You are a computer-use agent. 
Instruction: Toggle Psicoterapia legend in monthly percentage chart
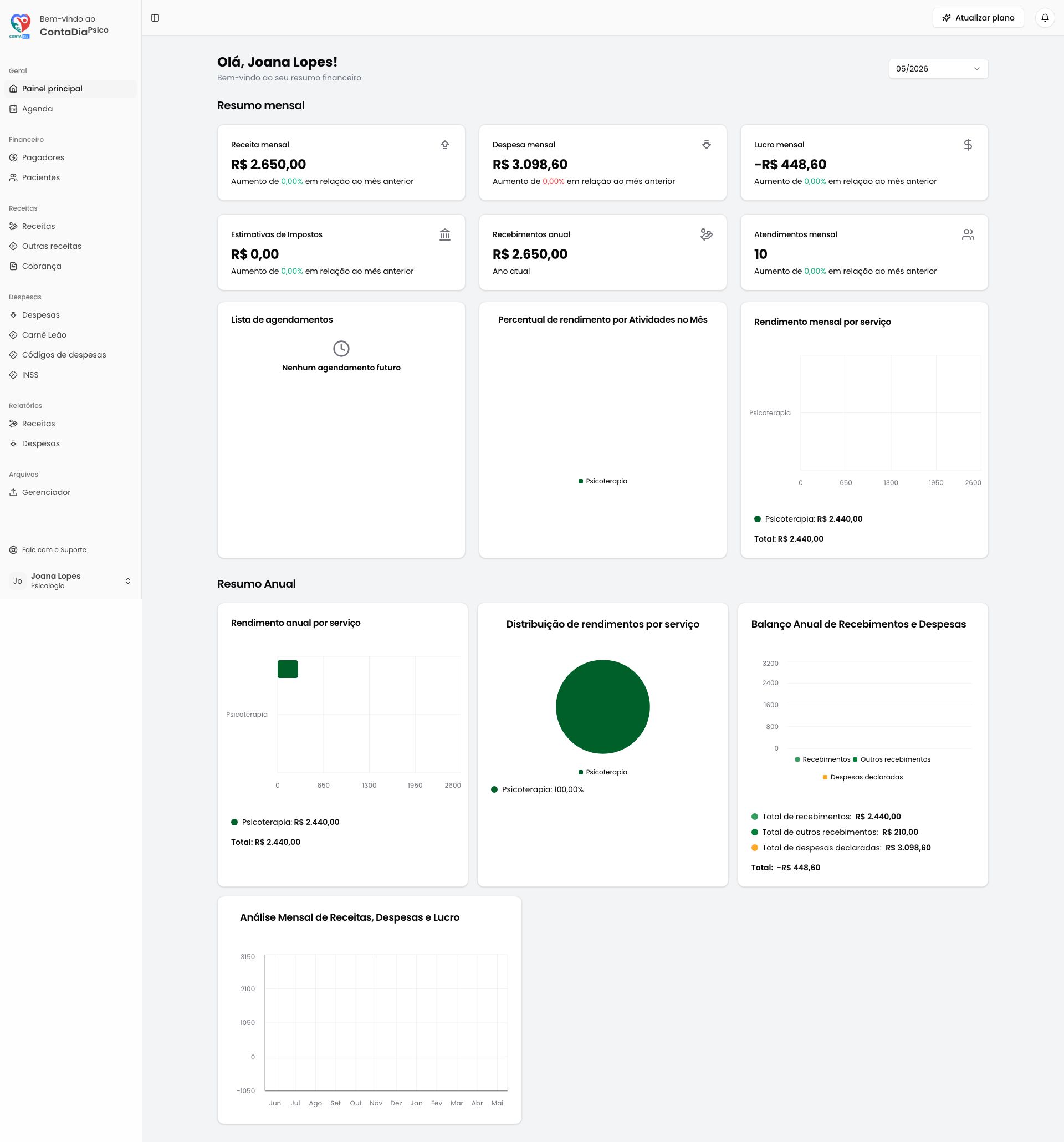[602, 481]
